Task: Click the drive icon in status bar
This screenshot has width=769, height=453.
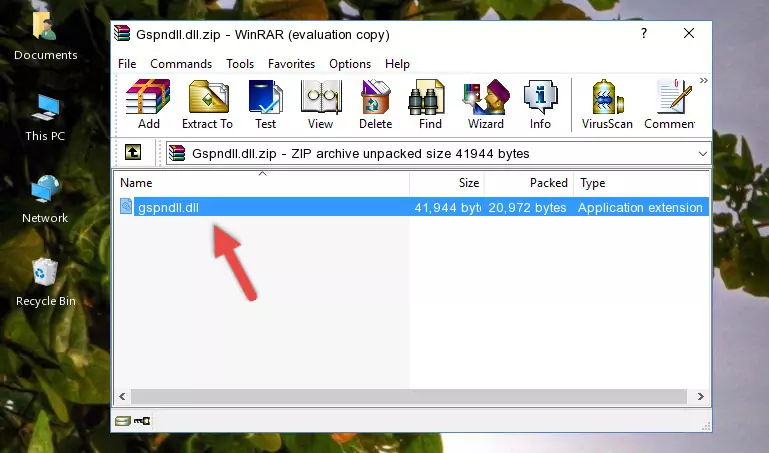Action: click(123, 421)
